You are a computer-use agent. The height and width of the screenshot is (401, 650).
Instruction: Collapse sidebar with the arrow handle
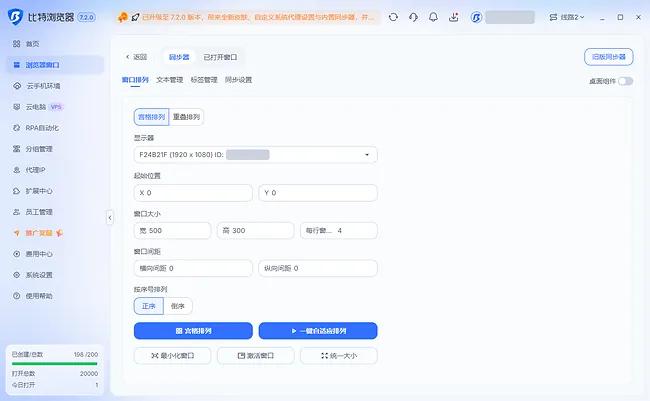(x=110, y=217)
